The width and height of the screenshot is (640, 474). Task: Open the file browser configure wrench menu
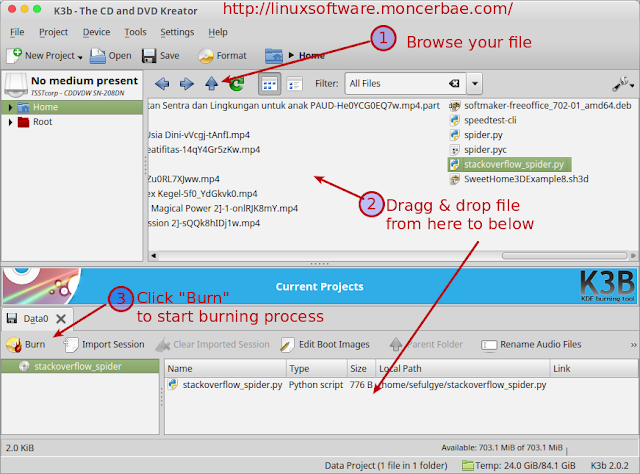(x=623, y=84)
